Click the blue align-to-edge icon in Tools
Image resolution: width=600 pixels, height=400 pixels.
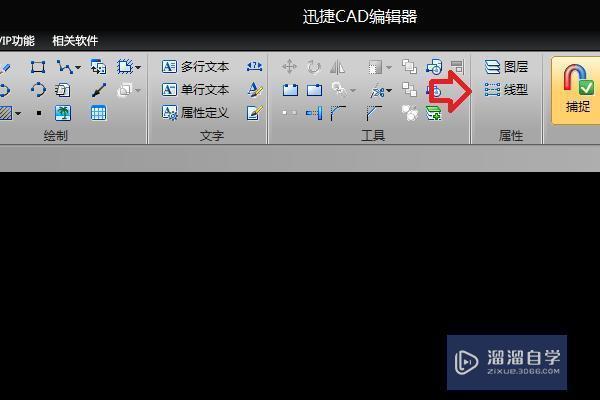click(x=314, y=113)
